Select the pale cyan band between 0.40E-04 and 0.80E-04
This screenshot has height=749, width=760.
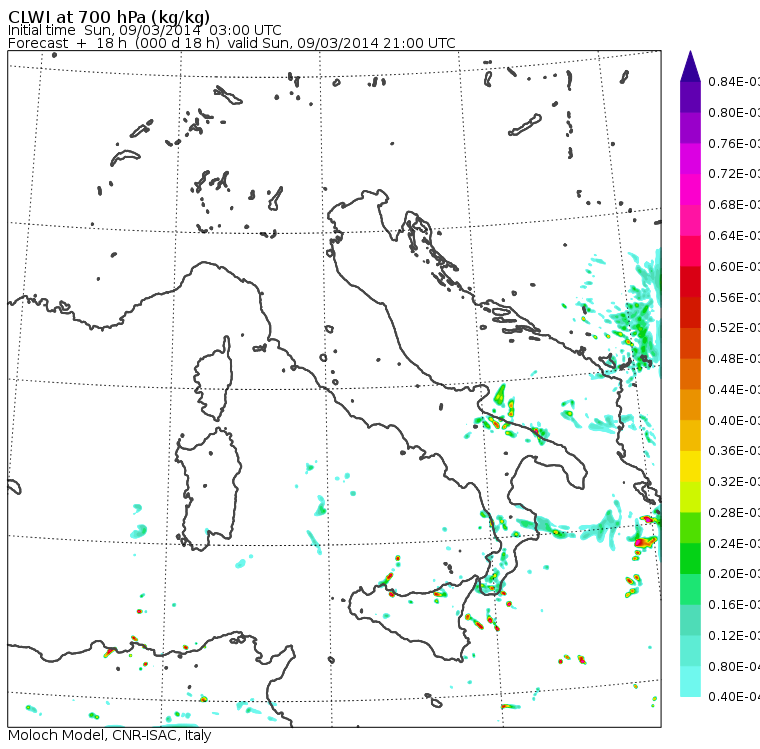click(690, 682)
